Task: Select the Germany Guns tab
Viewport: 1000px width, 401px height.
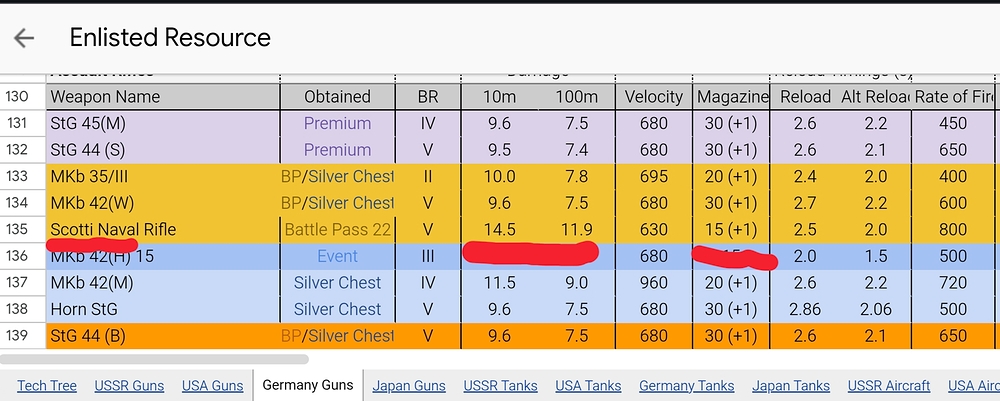Action: [x=307, y=386]
